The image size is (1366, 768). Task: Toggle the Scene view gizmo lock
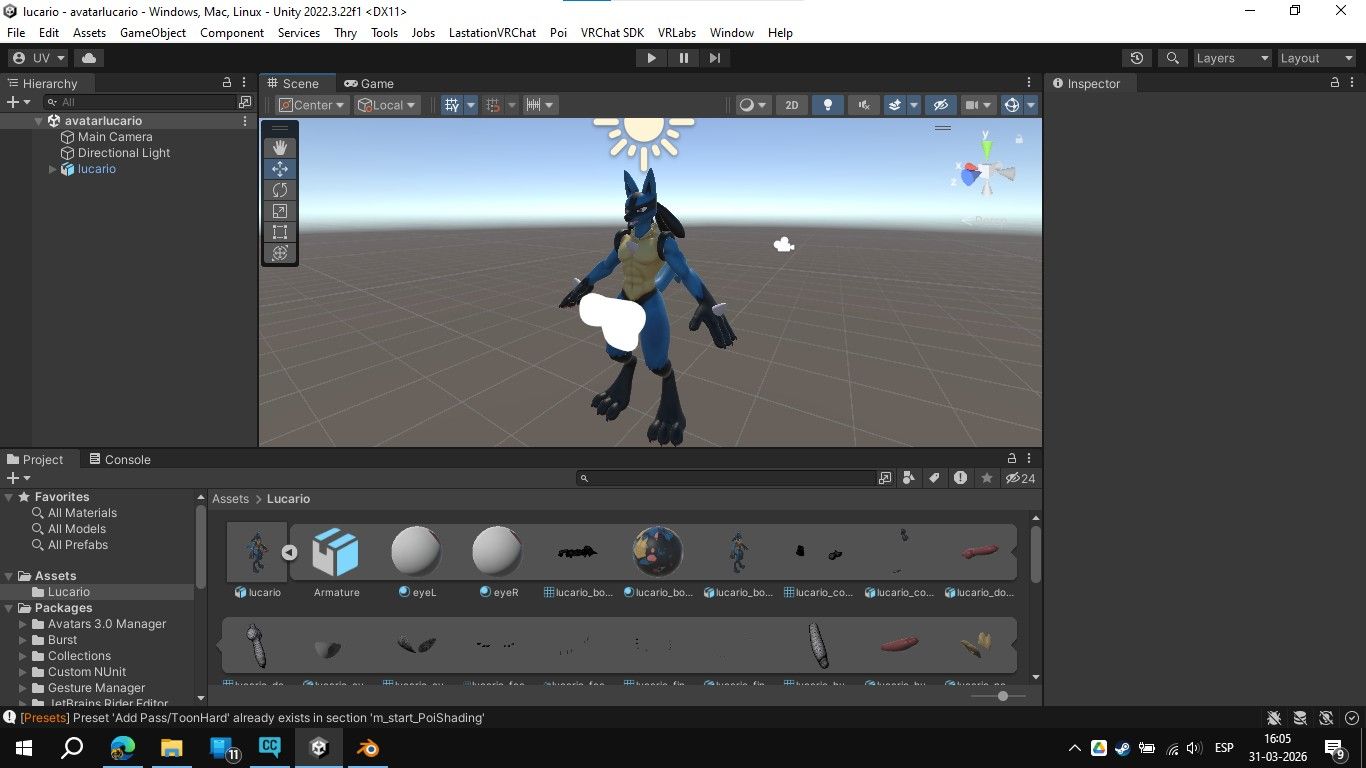pos(1019,139)
